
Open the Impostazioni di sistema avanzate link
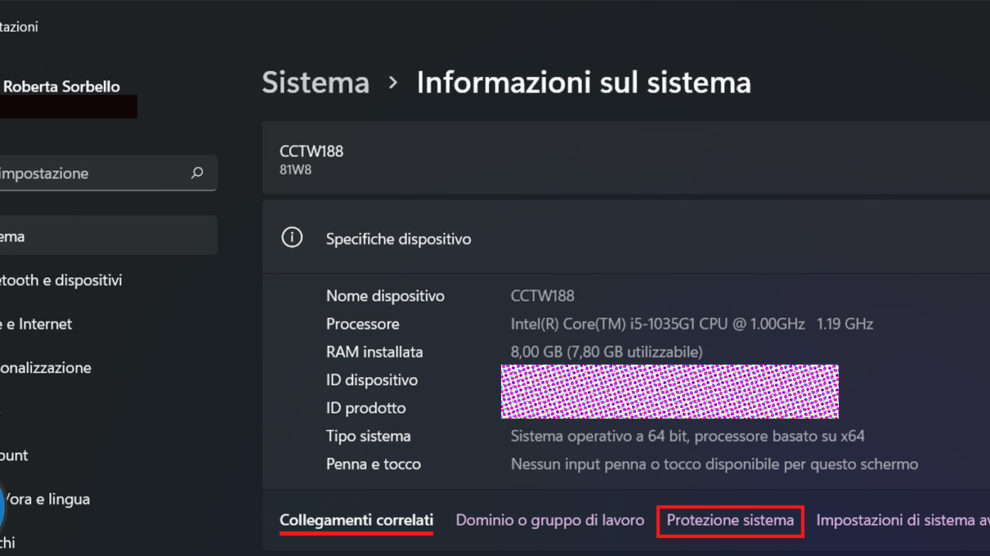tap(900, 520)
